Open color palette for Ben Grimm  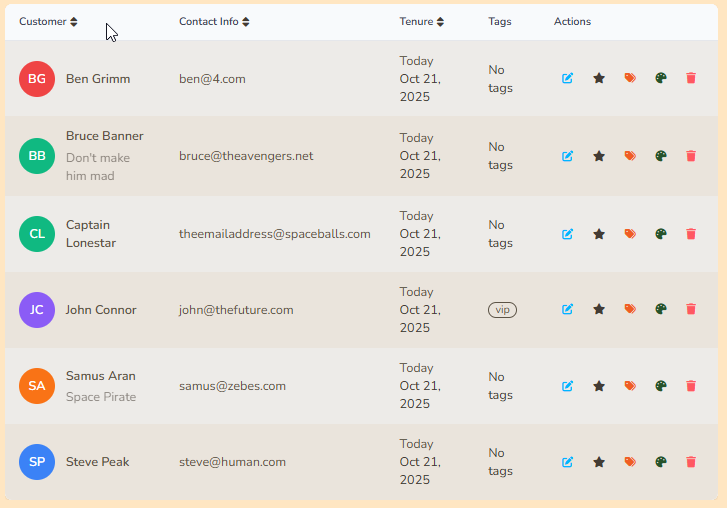pyautogui.click(x=661, y=78)
